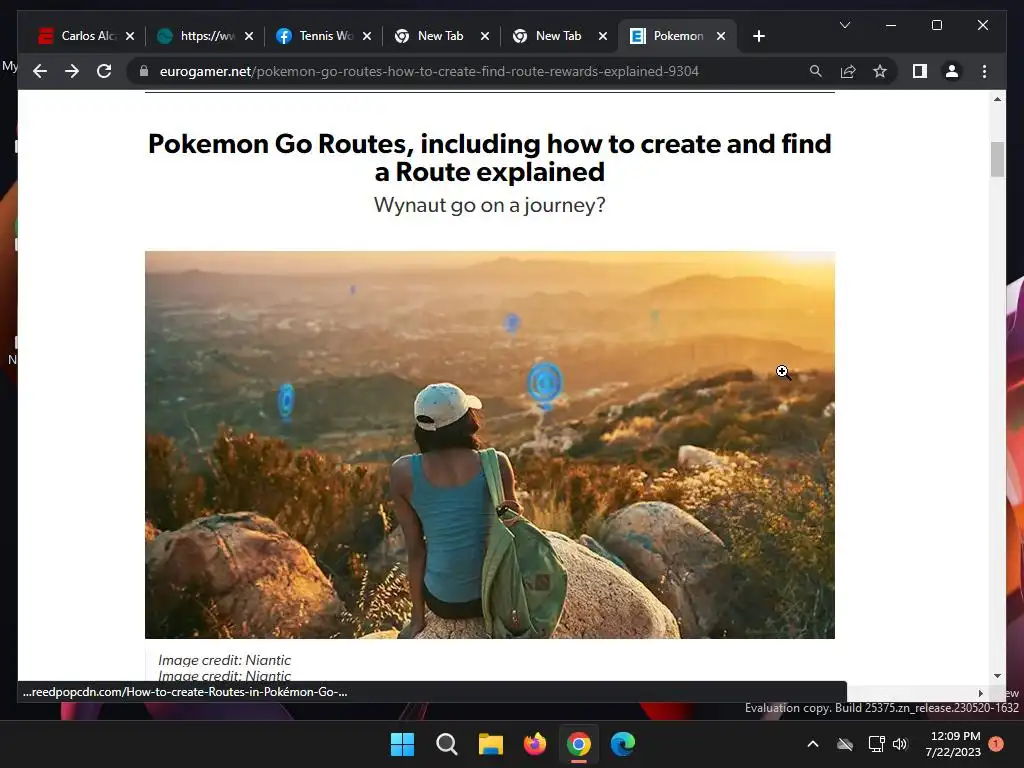Select the active Pokemon tab
Screen dimensions: 1024x768
click(677, 36)
